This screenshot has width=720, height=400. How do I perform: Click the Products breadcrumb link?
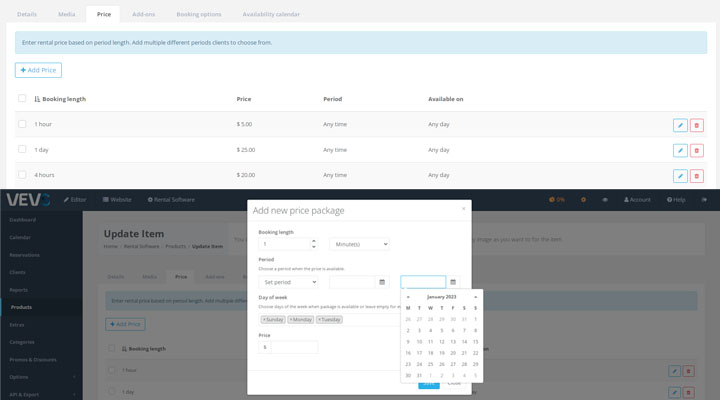coord(175,247)
